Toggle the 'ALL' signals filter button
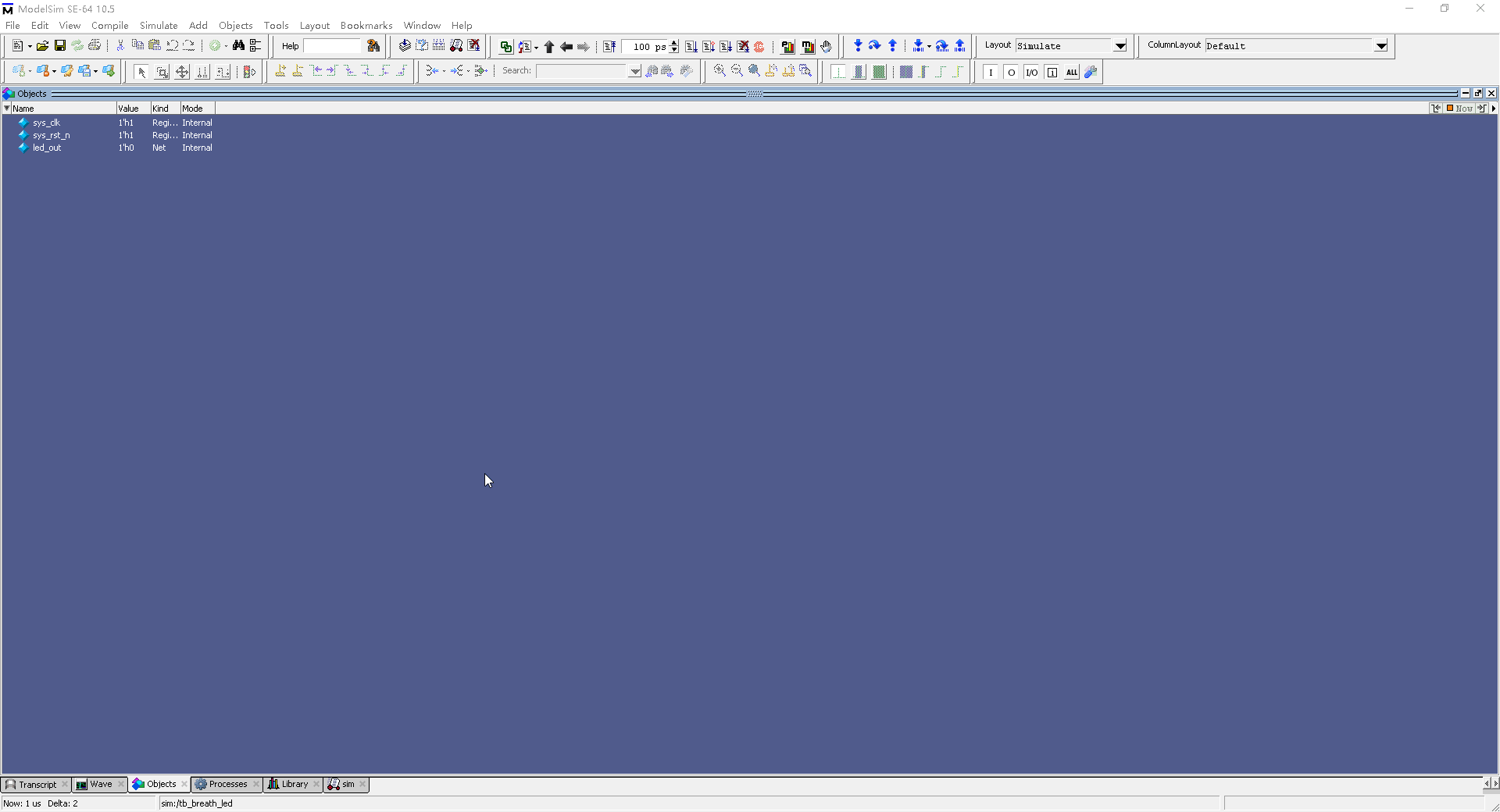This screenshot has height=812, width=1500. click(x=1072, y=72)
